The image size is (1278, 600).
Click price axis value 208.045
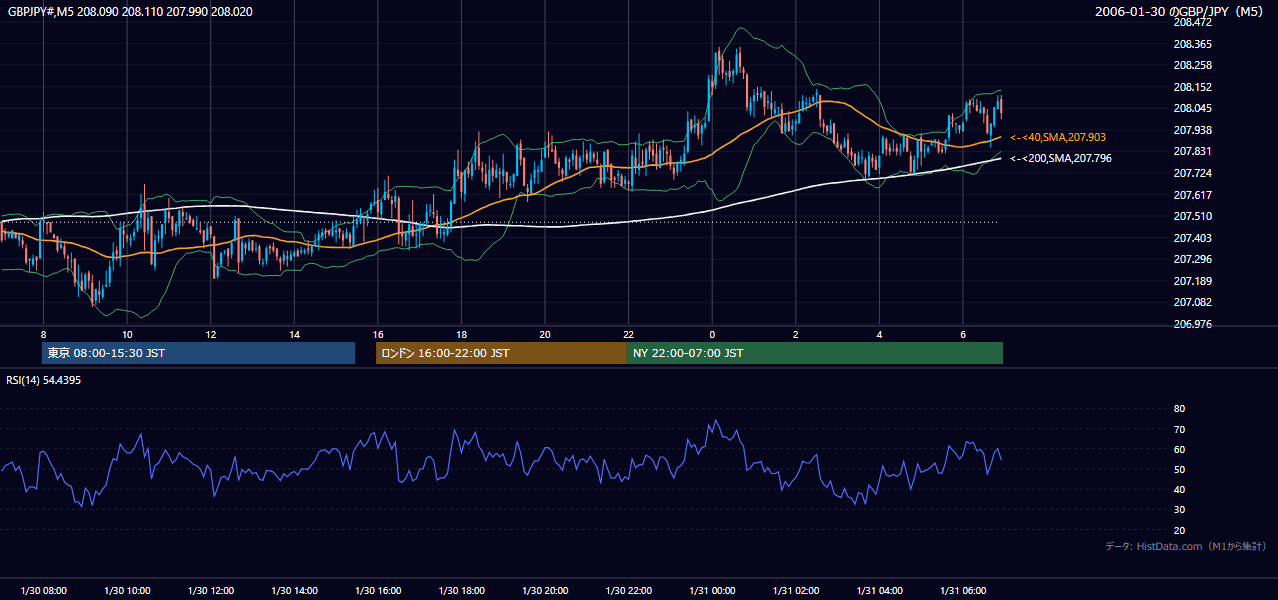pyautogui.click(x=1193, y=108)
